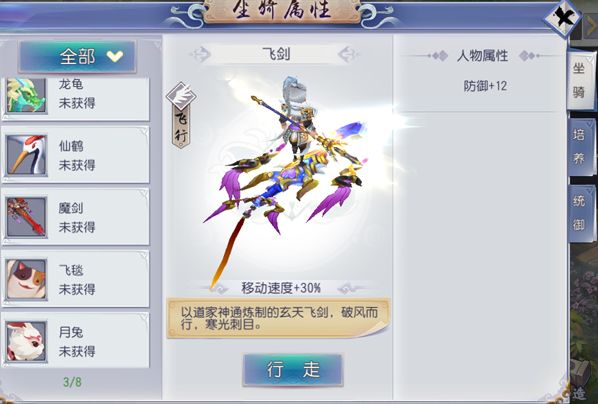598x404 pixels.
Task: Click the 移动速度+30% label
Action: (281, 288)
